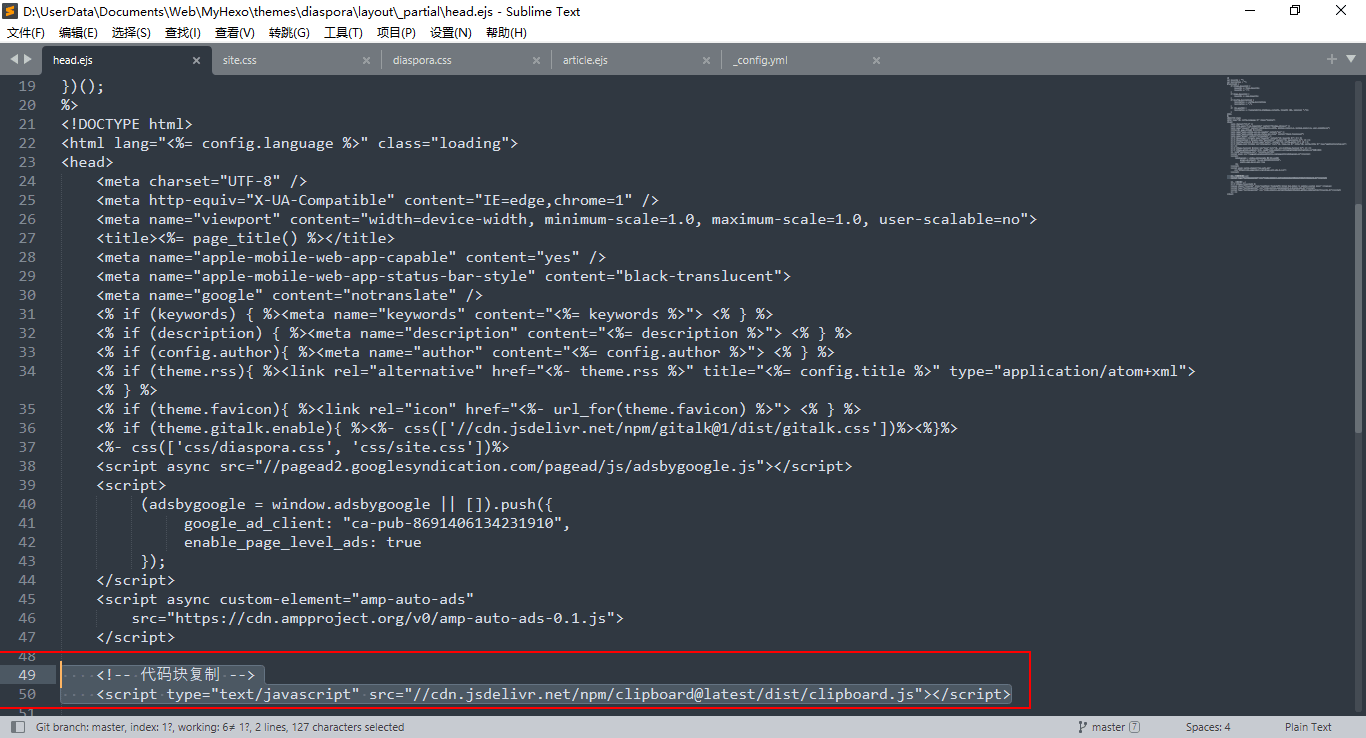Open the 查看(V) menu
The height and width of the screenshot is (738, 1366).
pyautogui.click(x=235, y=33)
